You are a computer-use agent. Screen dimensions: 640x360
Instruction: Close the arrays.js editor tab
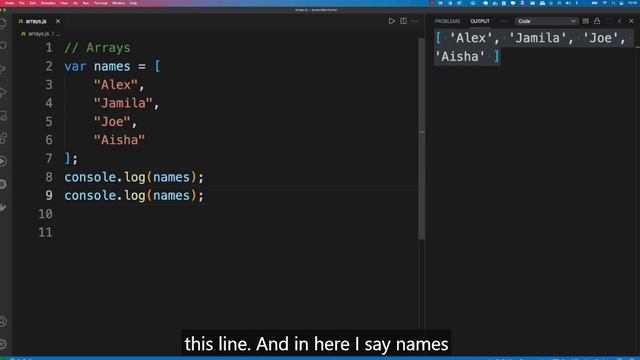pyautogui.click(x=58, y=21)
